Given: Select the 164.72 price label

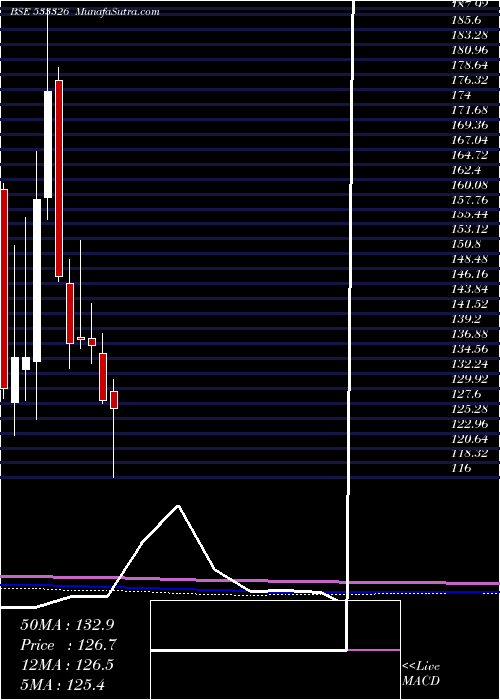Looking at the screenshot, I should 470,154.
